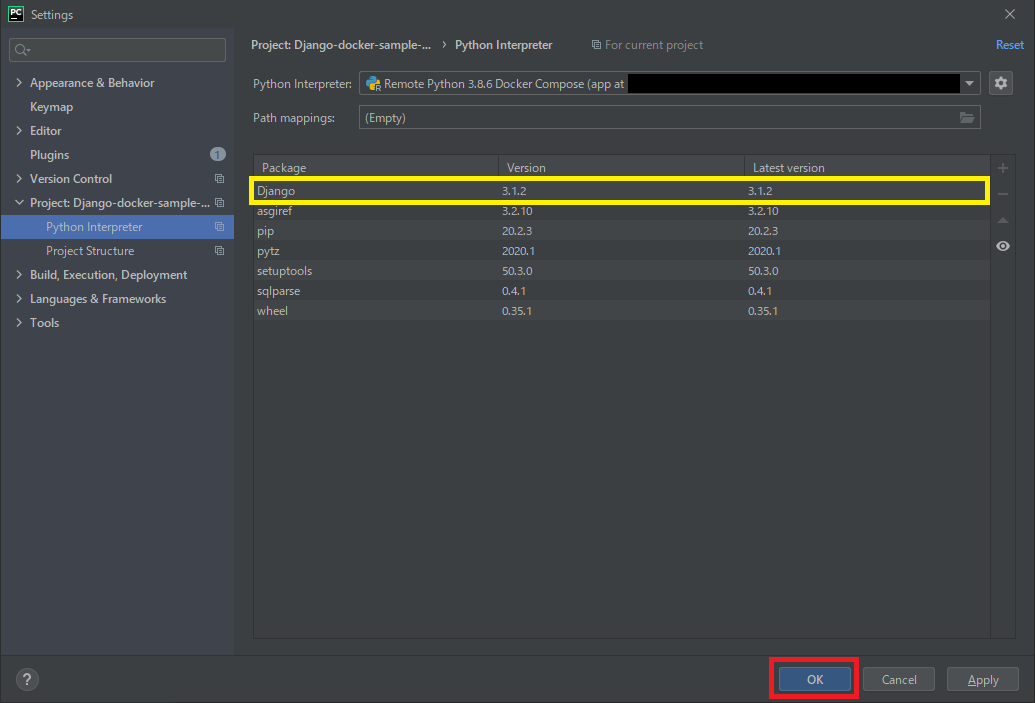Toggle the show early releases eye icon
The image size is (1035, 703).
click(1003, 246)
